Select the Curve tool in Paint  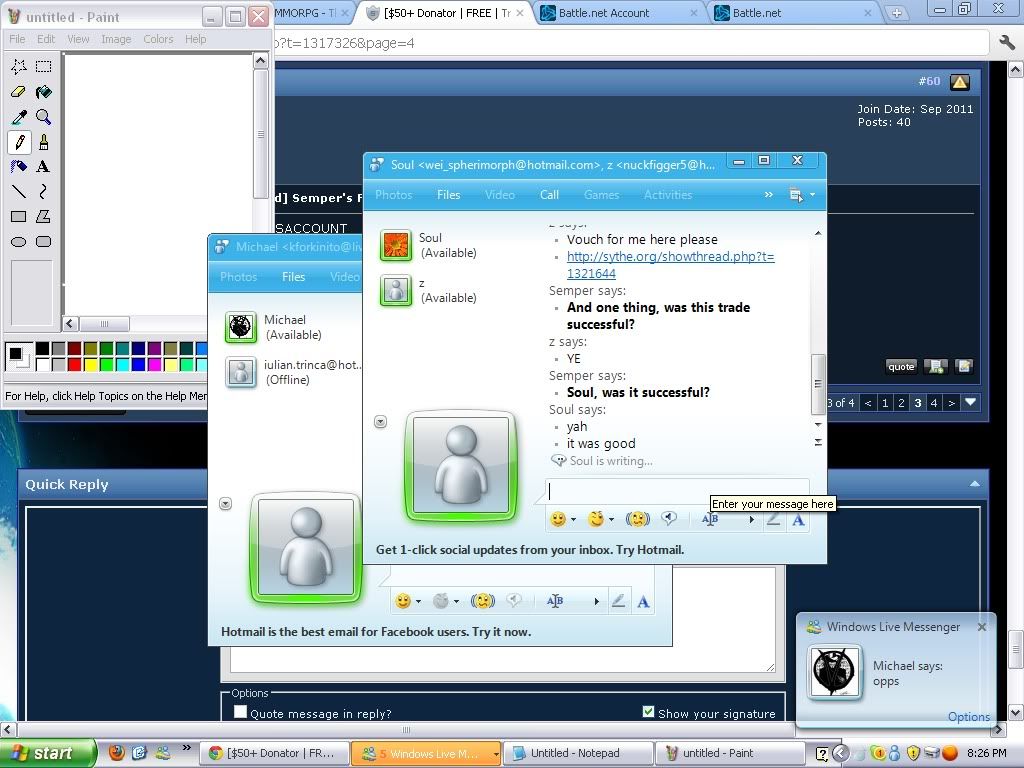[x=44, y=191]
